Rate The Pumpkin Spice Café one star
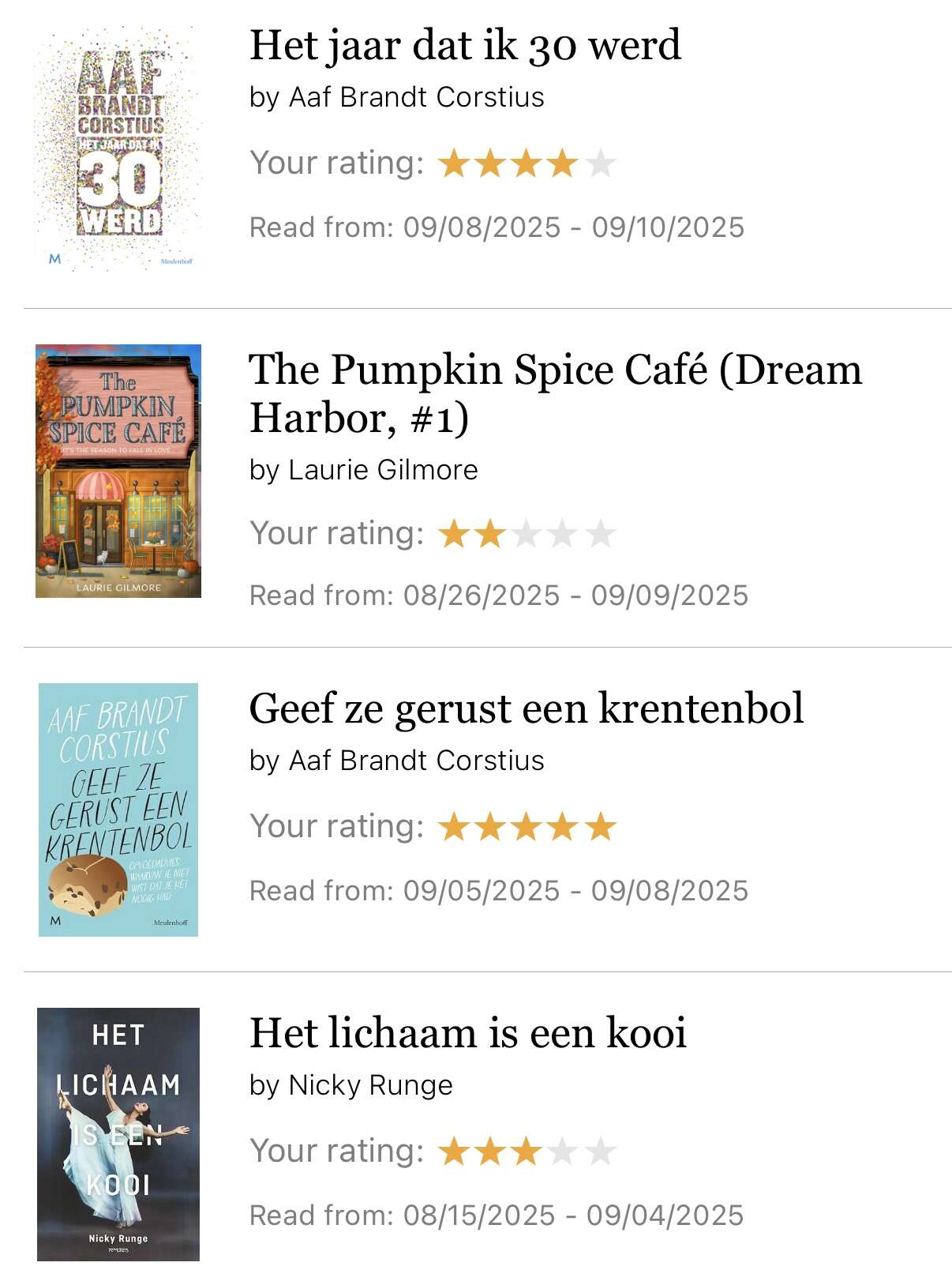The image size is (952, 1285). [x=454, y=534]
